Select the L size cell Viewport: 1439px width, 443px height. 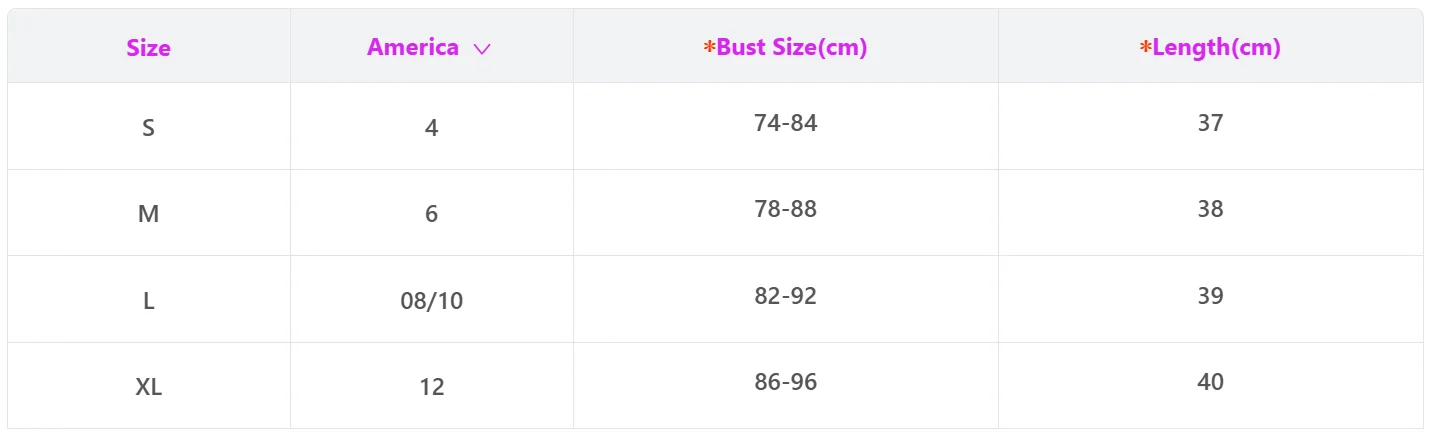(149, 300)
